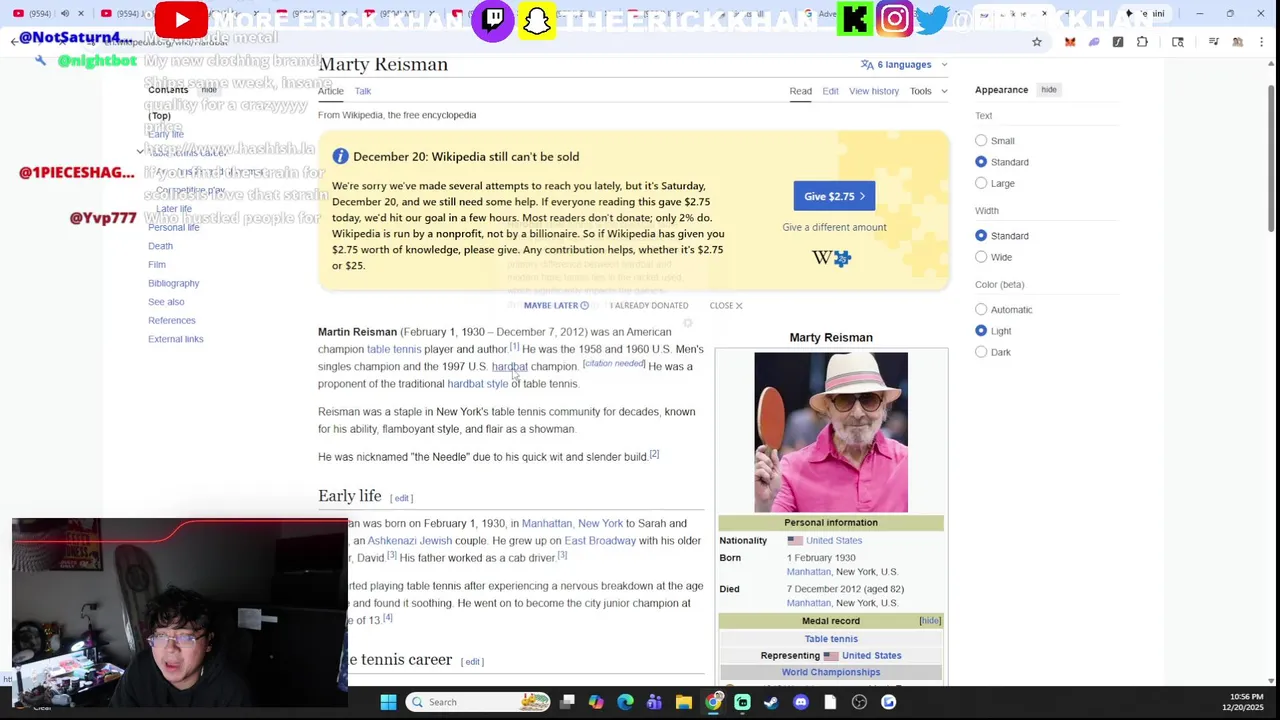The height and width of the screenshot is (720, 1280).
Task: Open the Edit tab
Action: pyautogui.click(x=831, y=91)
